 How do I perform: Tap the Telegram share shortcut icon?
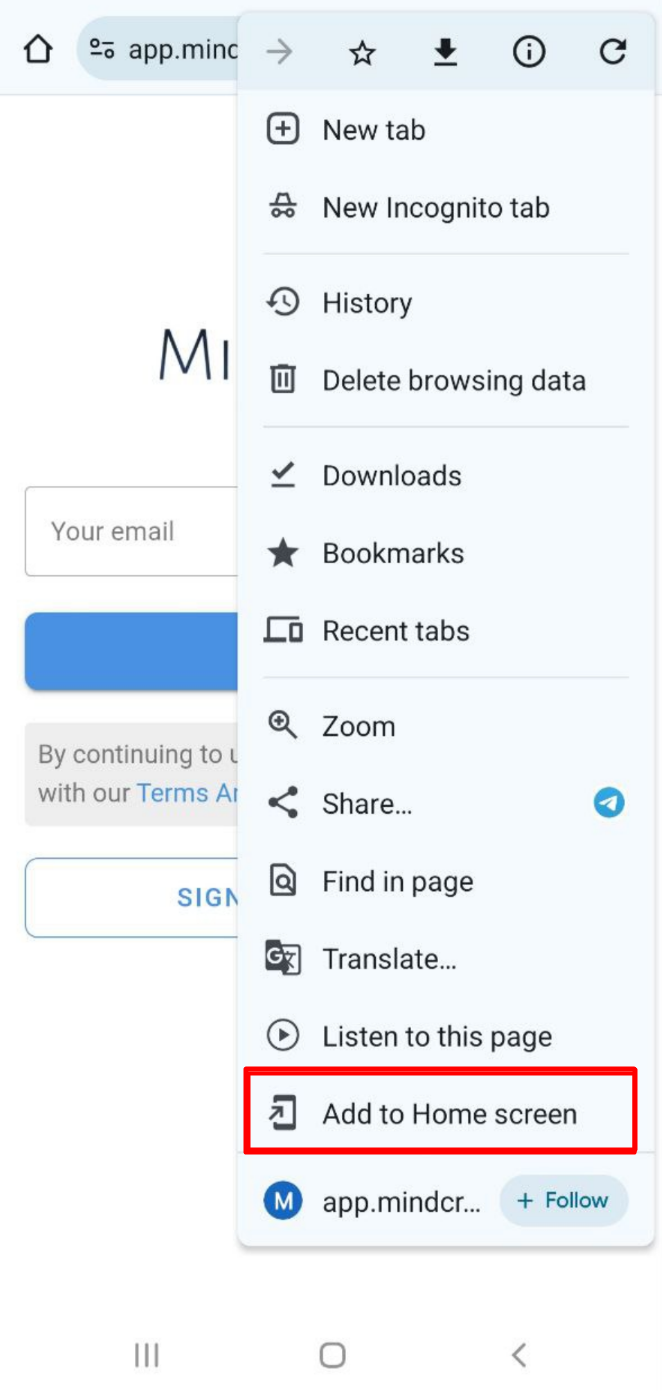609,802
